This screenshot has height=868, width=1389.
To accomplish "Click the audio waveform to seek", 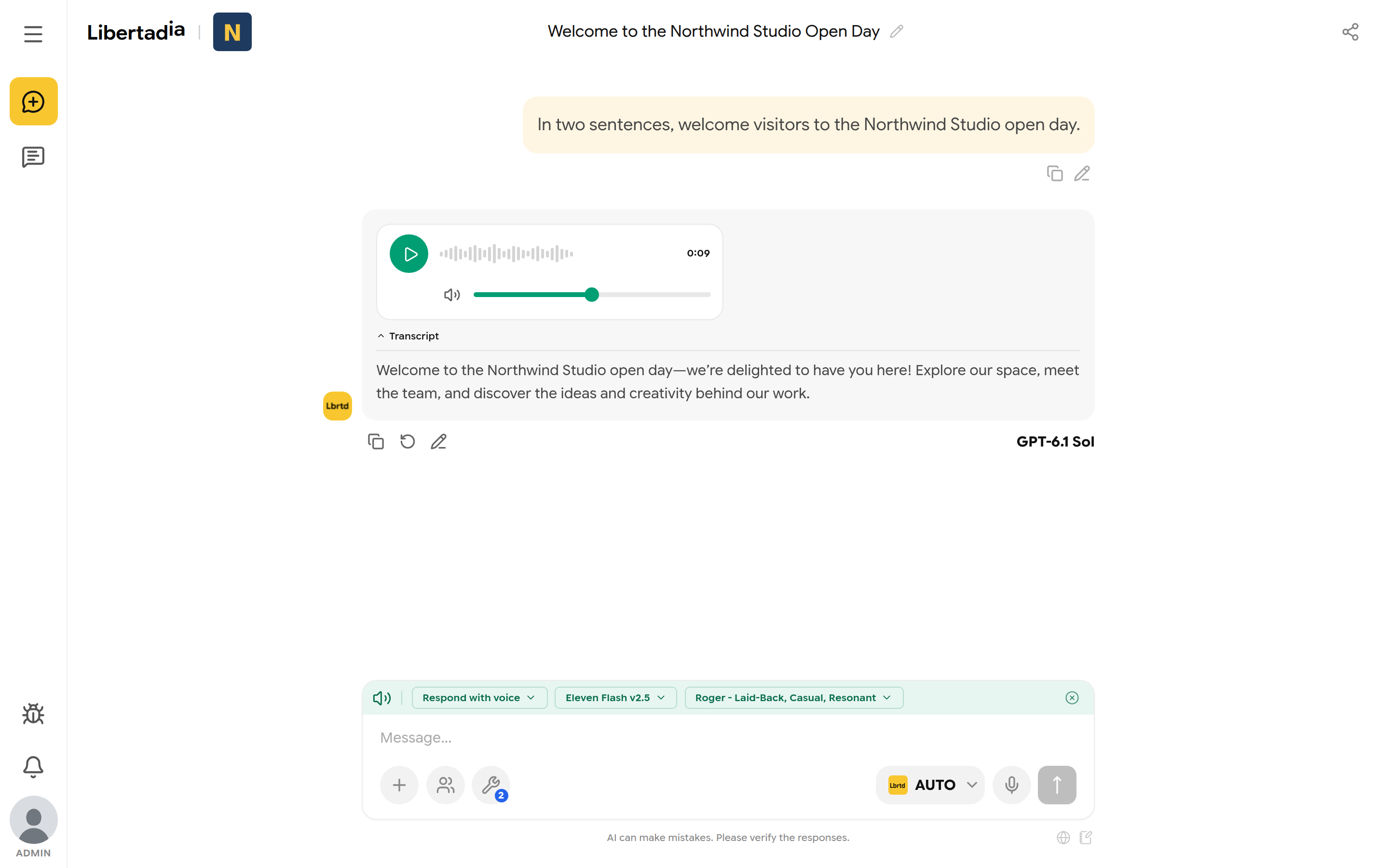I will point(506,254).
